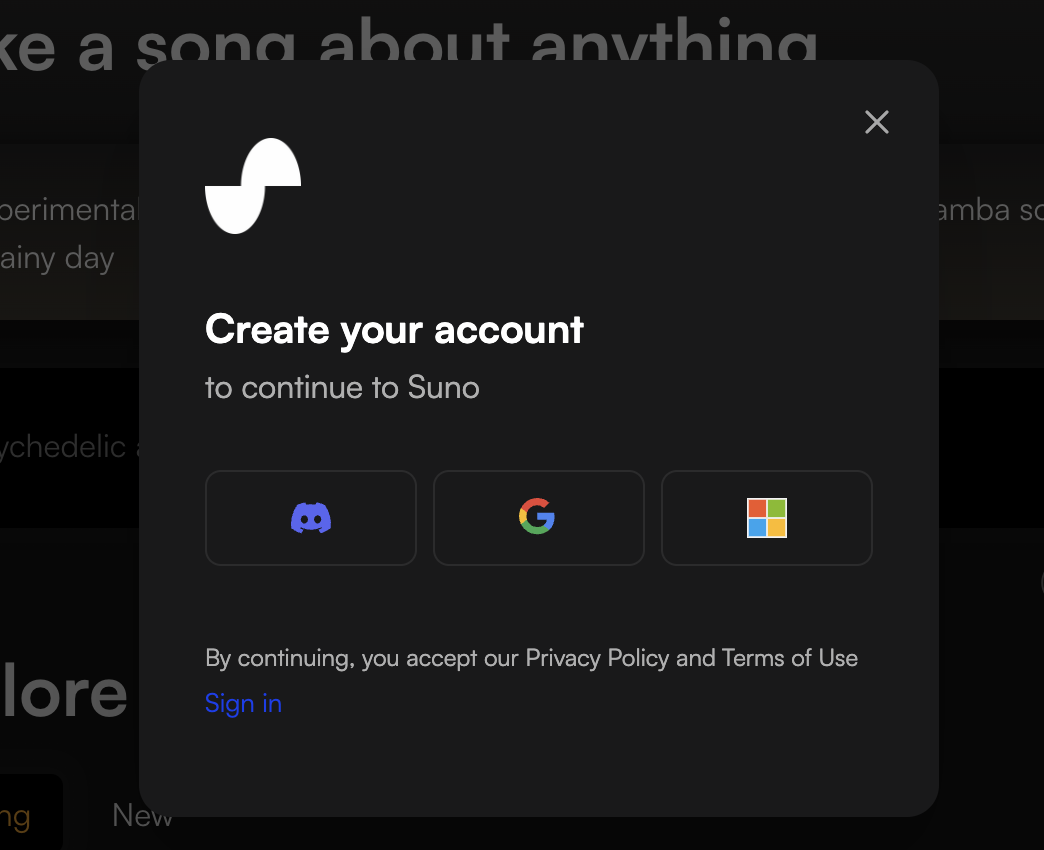Screen dimensions: 1044x850
Task: Open the Terms of Use link
Action: click(790, 658)
